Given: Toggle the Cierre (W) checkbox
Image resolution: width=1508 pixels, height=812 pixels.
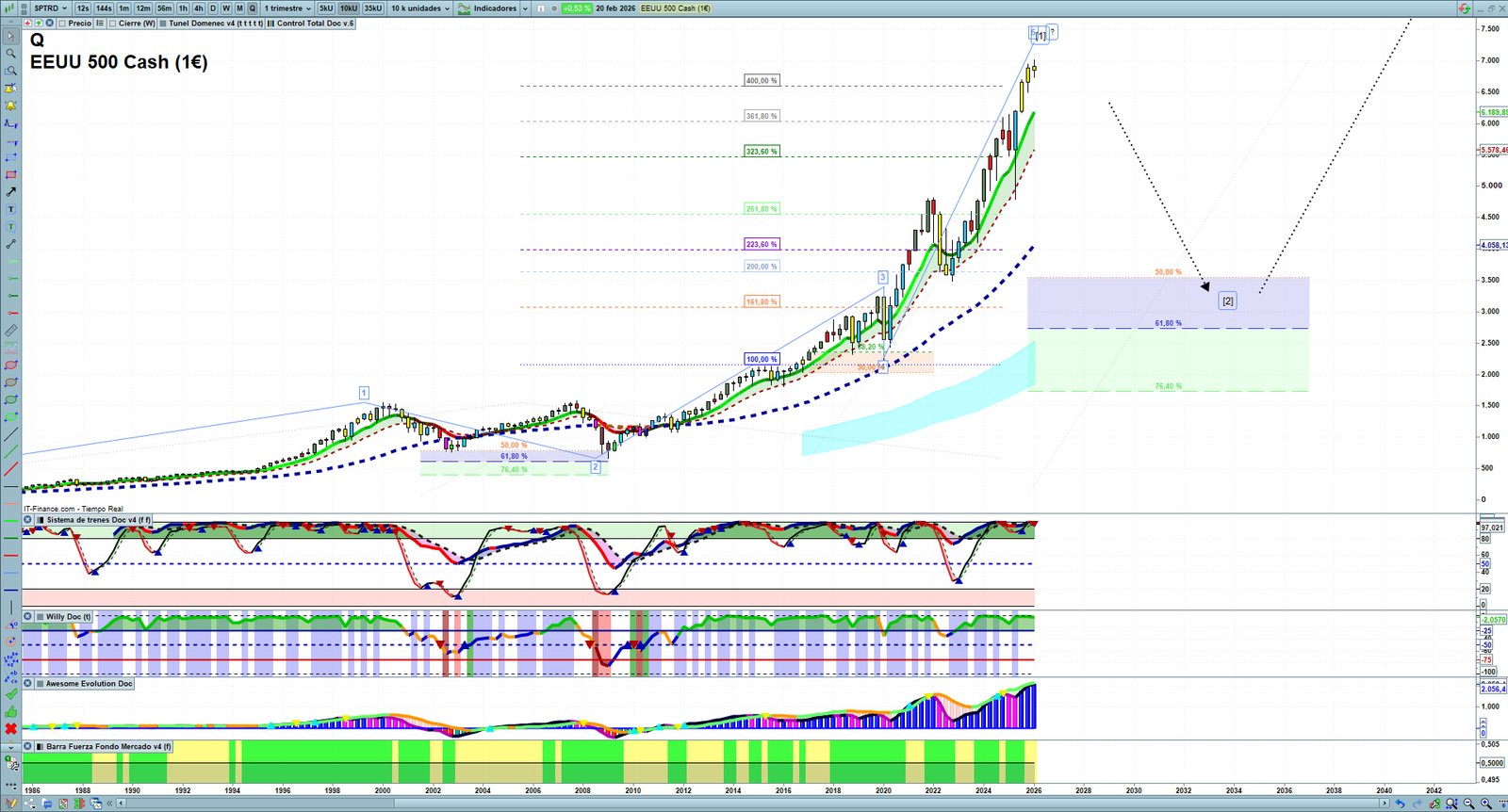Looking at the screenshot, I should pyautogui.click(x=113, y=24).
